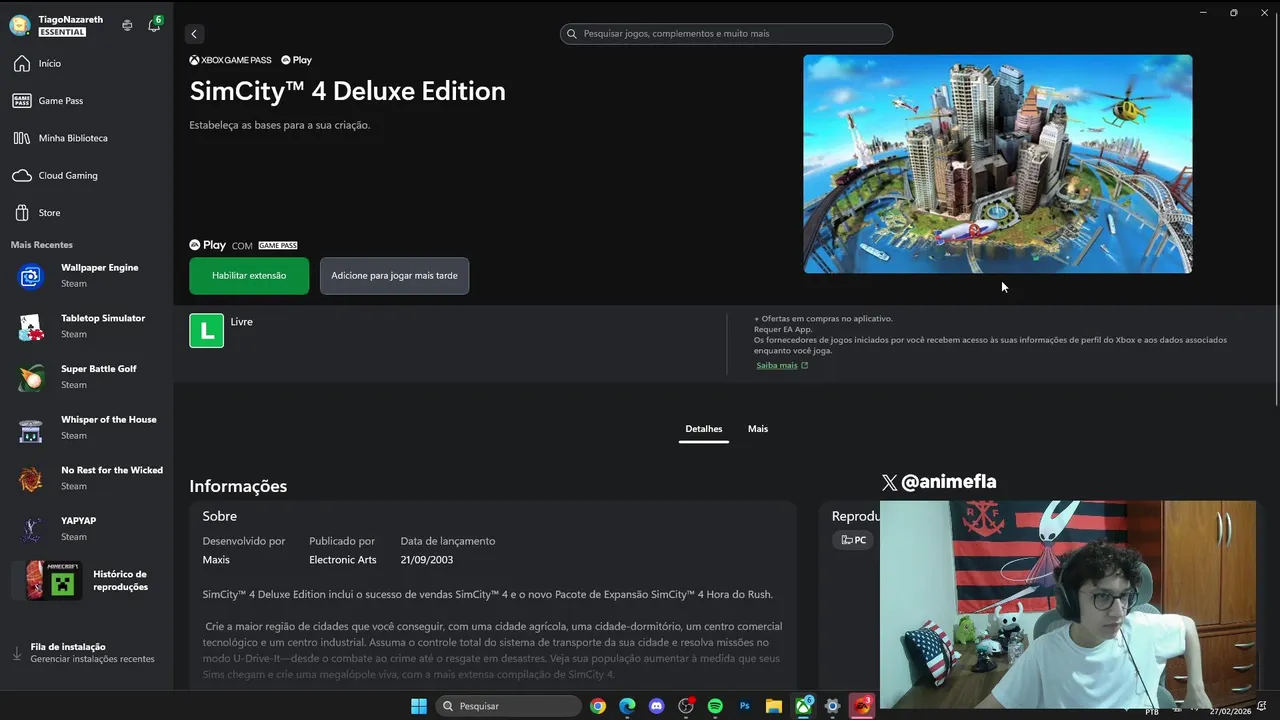Click the taskbar Pesquisar search box
Image resolution: width=1280 pixels, height=720 pixels.
click(509, 706)
